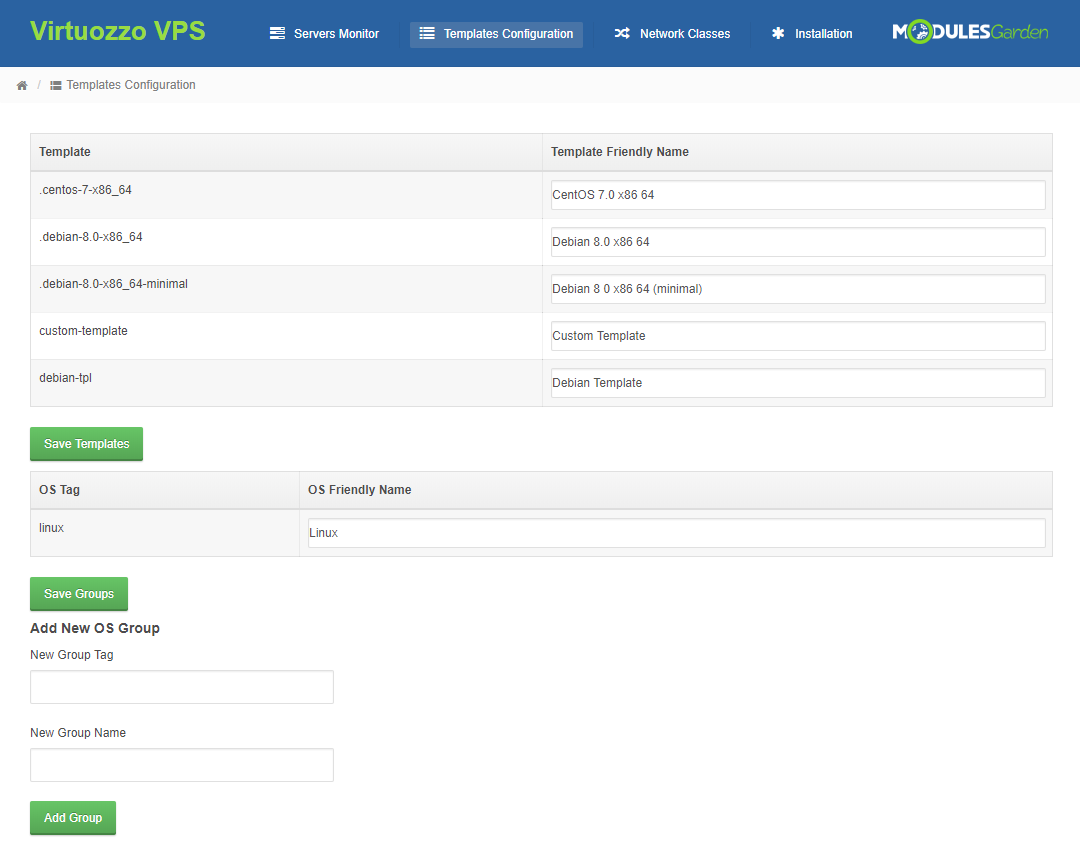This screenshot has width=1080, height=861.
Task: Select the linux OS tag cell
Action: 165,532
